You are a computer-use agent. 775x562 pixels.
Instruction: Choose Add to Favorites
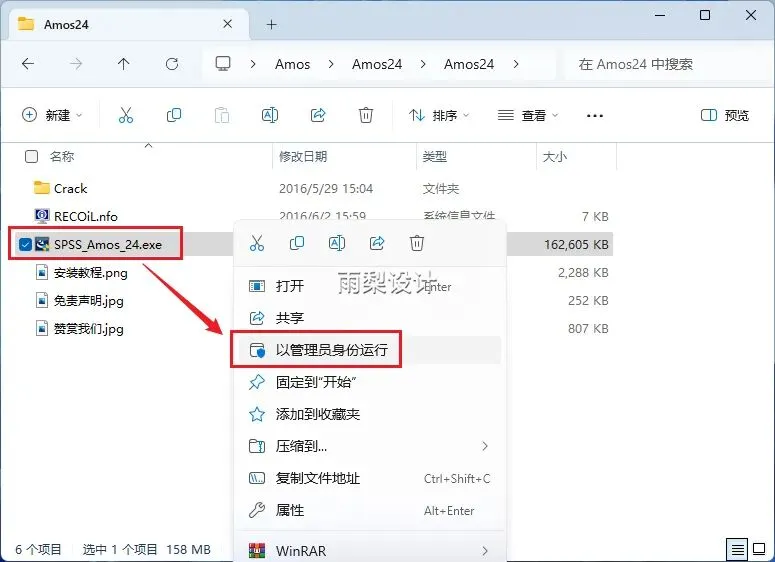click(x=368, y=414)
